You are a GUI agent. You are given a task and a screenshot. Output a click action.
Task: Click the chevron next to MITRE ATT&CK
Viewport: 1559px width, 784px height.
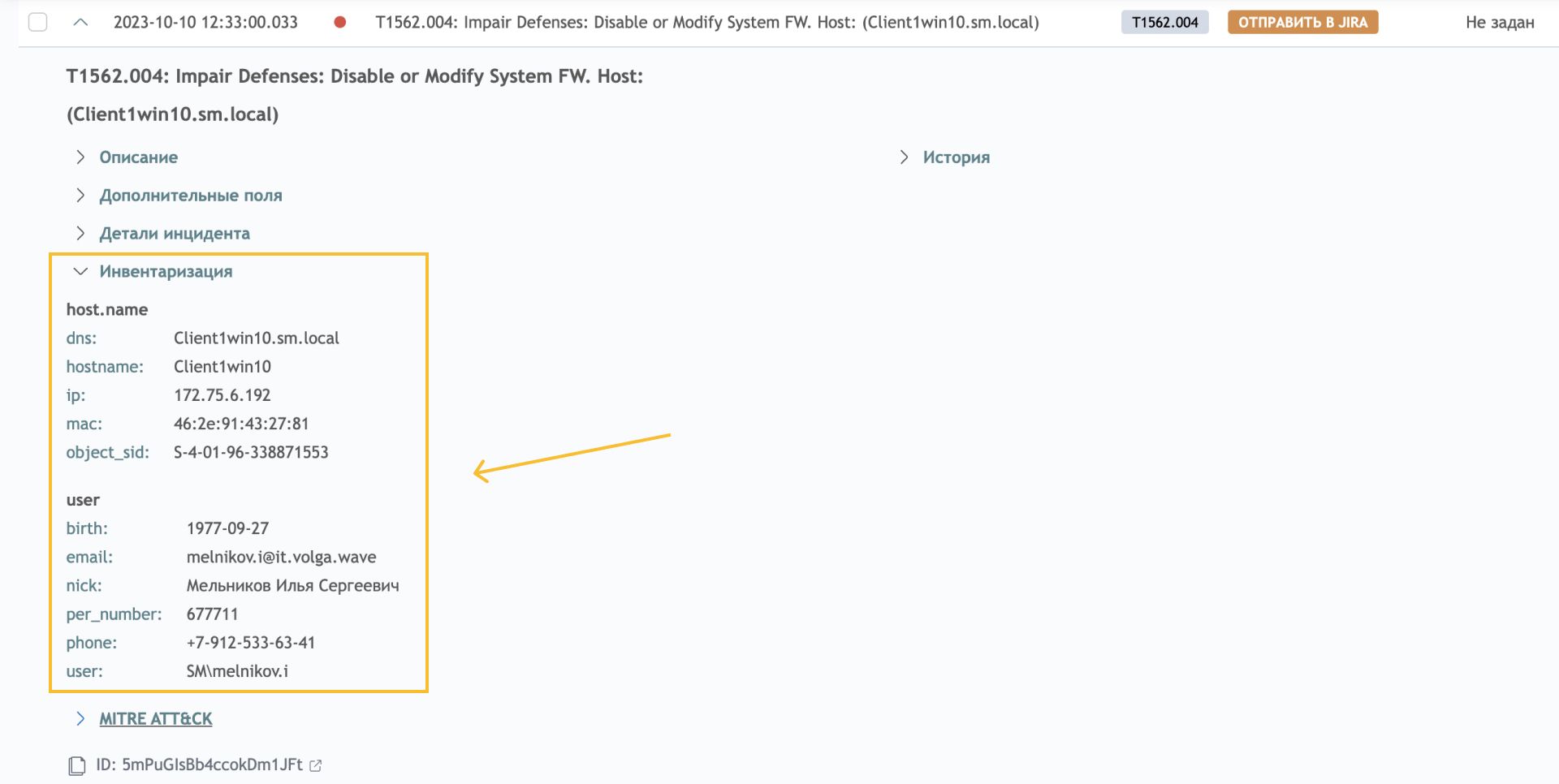tap(80, 719)
